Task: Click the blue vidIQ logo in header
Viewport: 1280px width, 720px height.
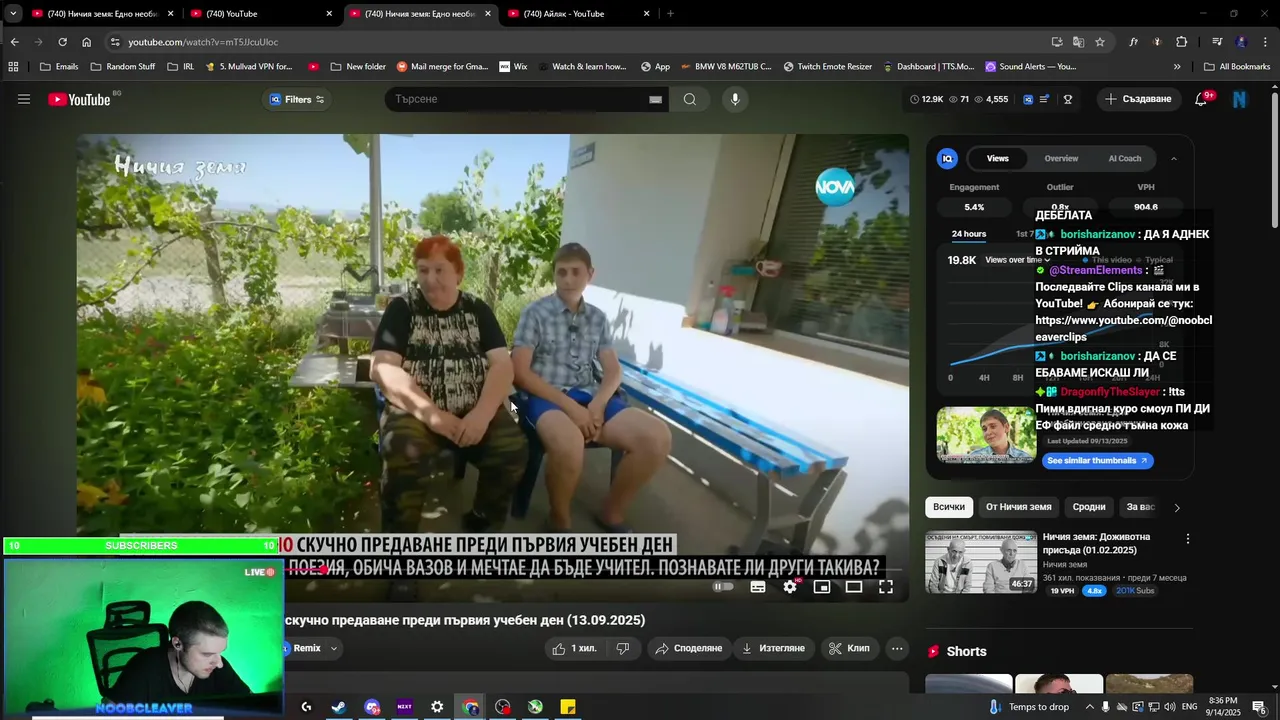Action: point(1028,99)
